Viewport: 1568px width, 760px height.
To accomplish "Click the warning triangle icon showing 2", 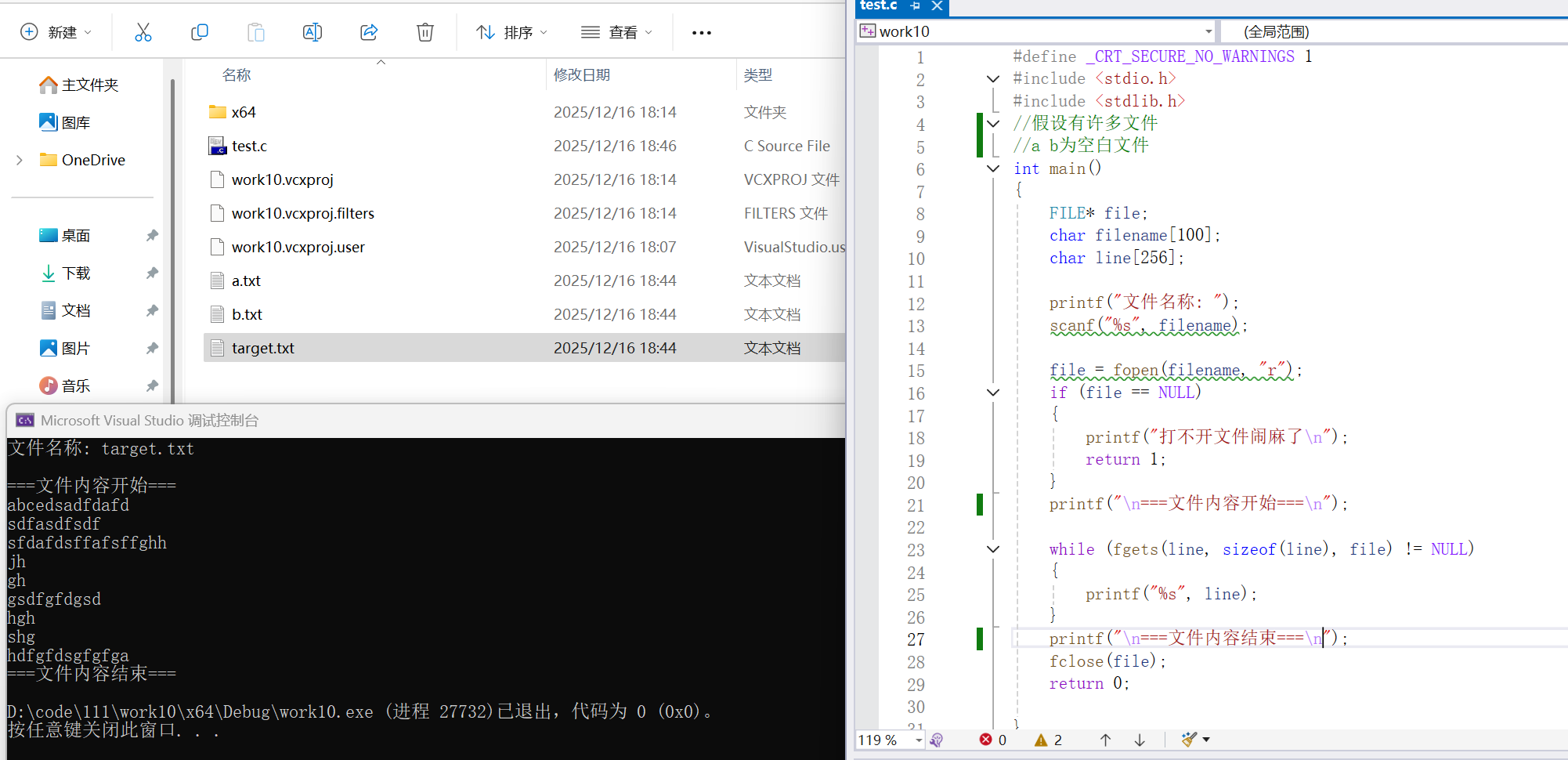I will (x=1041, y=740).
